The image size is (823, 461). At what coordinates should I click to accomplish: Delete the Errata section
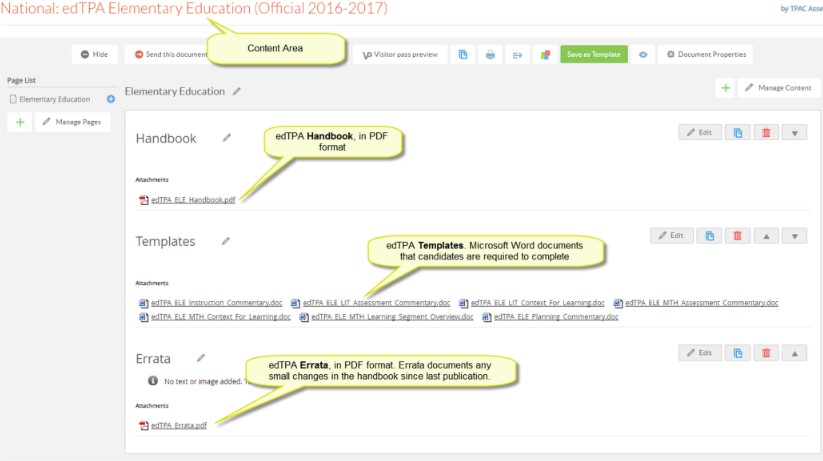(x=766, y=353)
